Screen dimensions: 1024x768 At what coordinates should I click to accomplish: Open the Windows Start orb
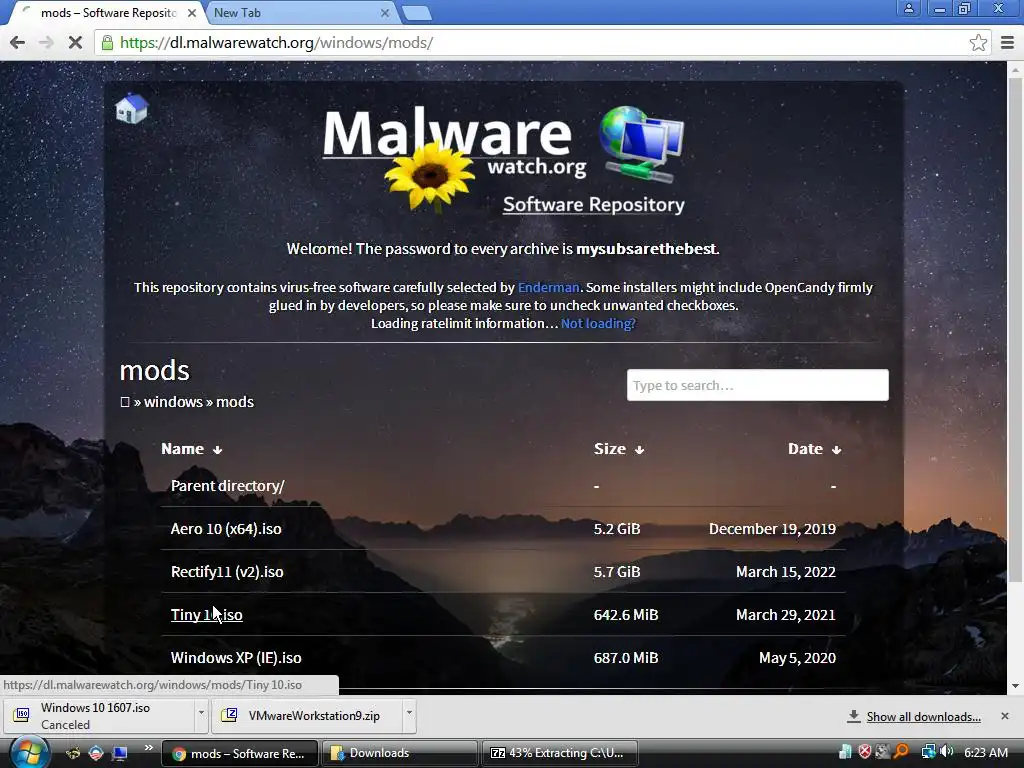[x=28, y=752]
